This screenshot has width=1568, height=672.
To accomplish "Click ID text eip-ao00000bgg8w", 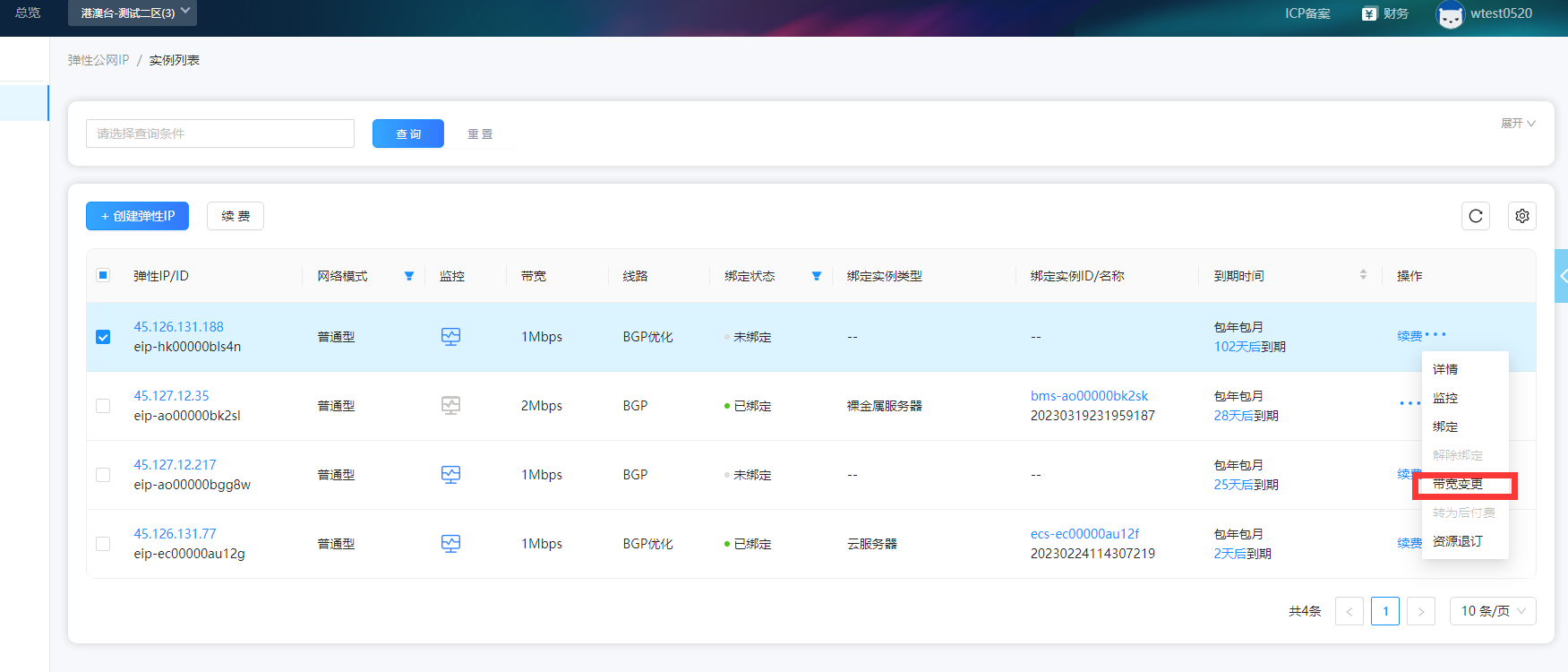I will [x=192, y=485].
